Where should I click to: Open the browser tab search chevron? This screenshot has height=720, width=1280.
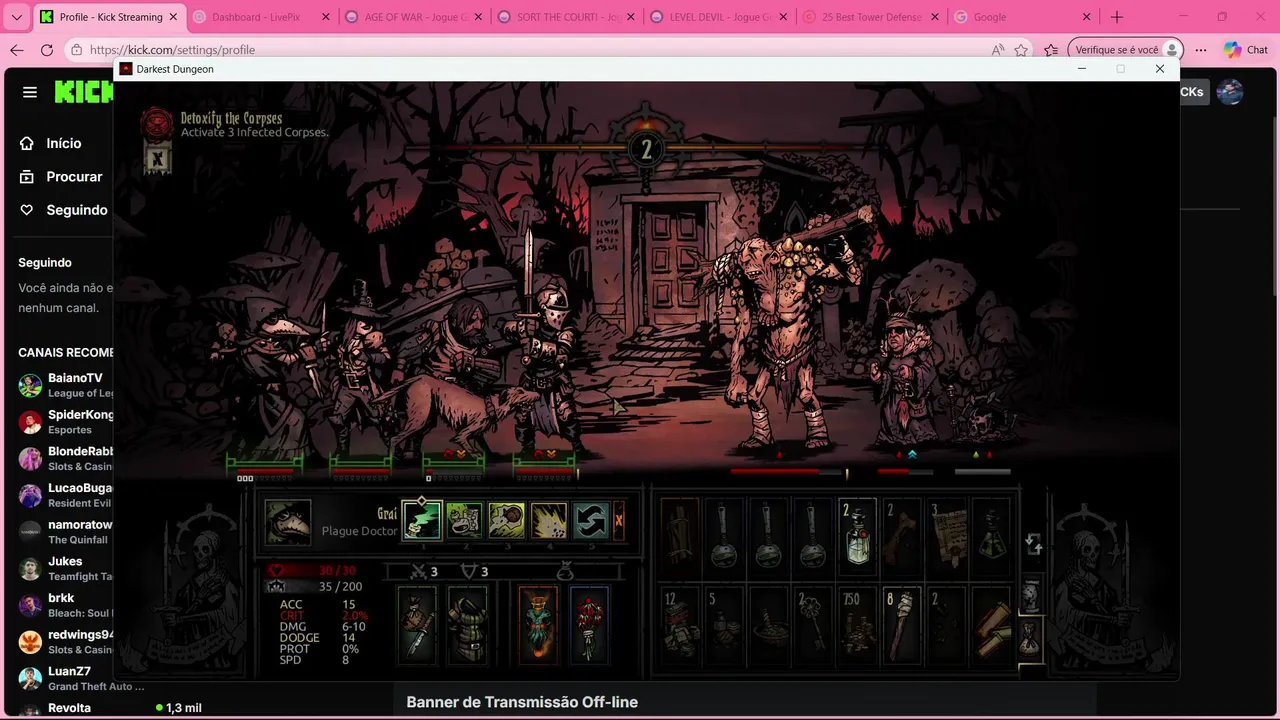coord(16,17)
